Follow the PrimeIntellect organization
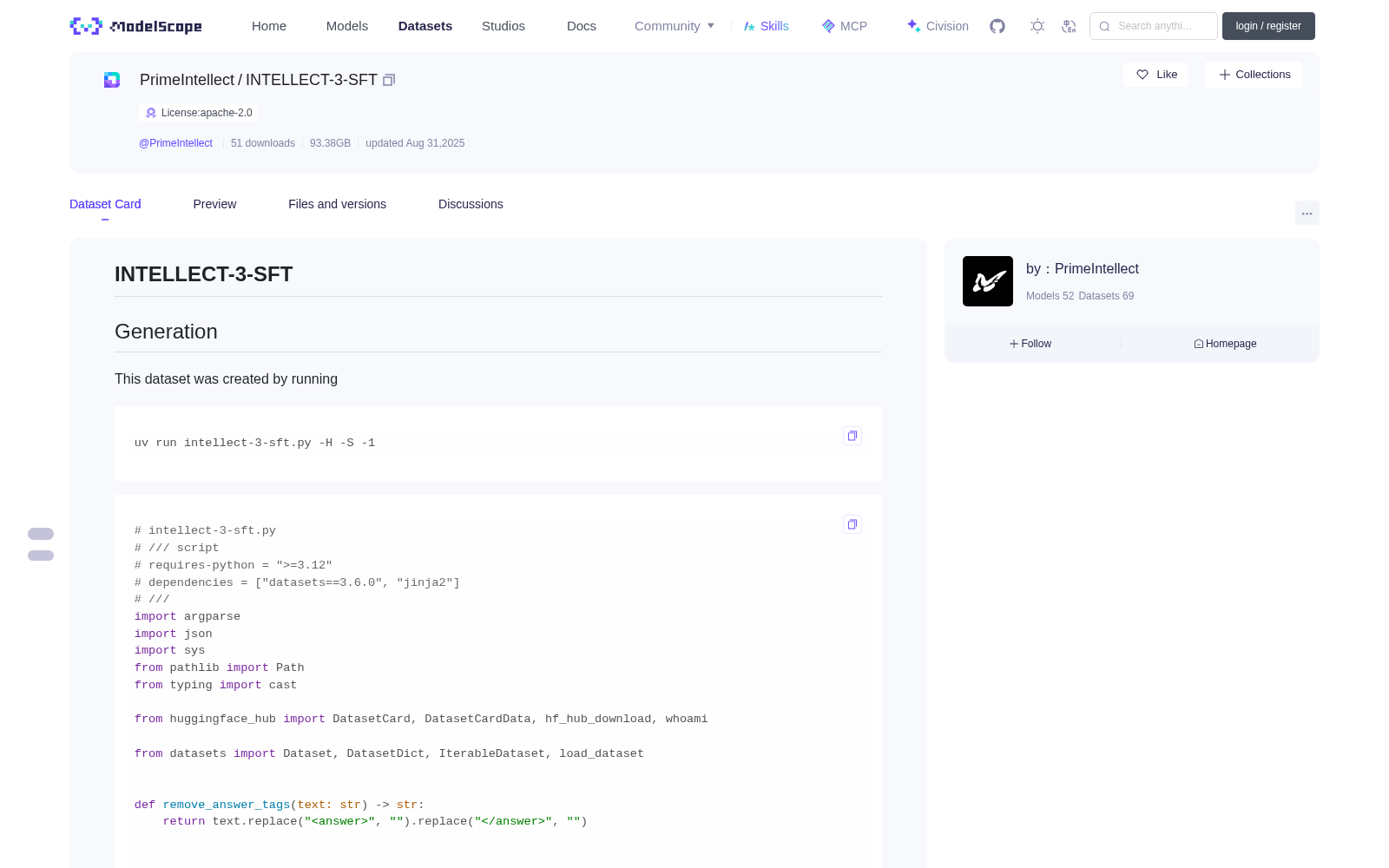This screenshot has width=1389, height=868. (x=1030, y=344)
